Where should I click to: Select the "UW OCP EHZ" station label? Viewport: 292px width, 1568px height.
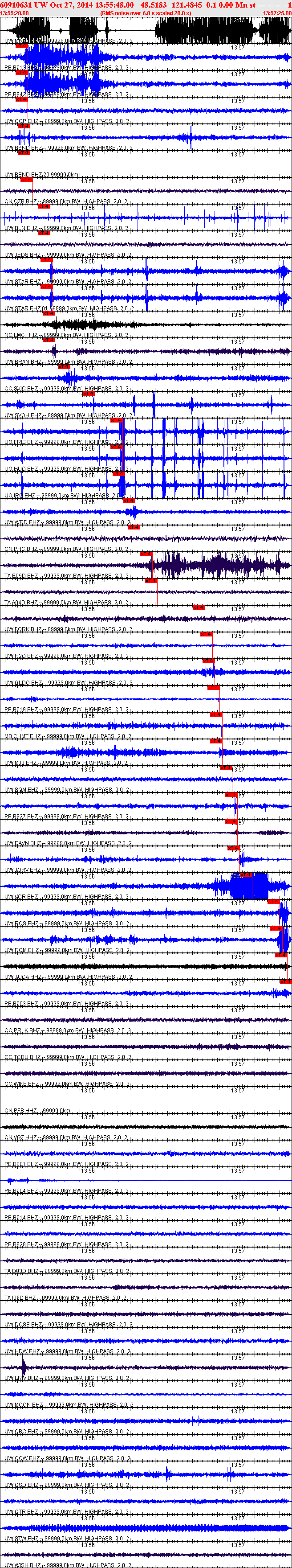click(21, 121)
